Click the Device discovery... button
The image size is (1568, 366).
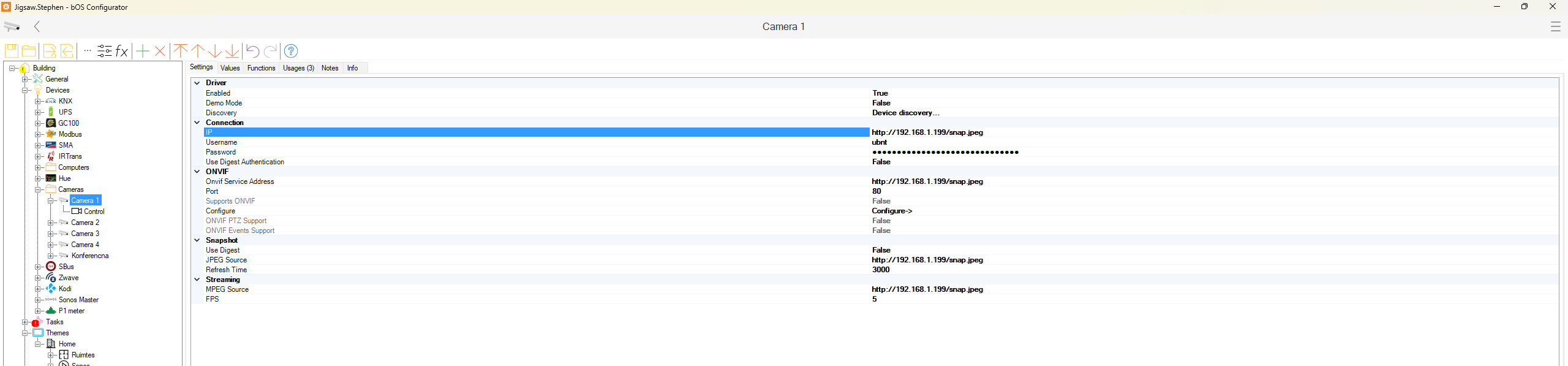coord(905,113)
